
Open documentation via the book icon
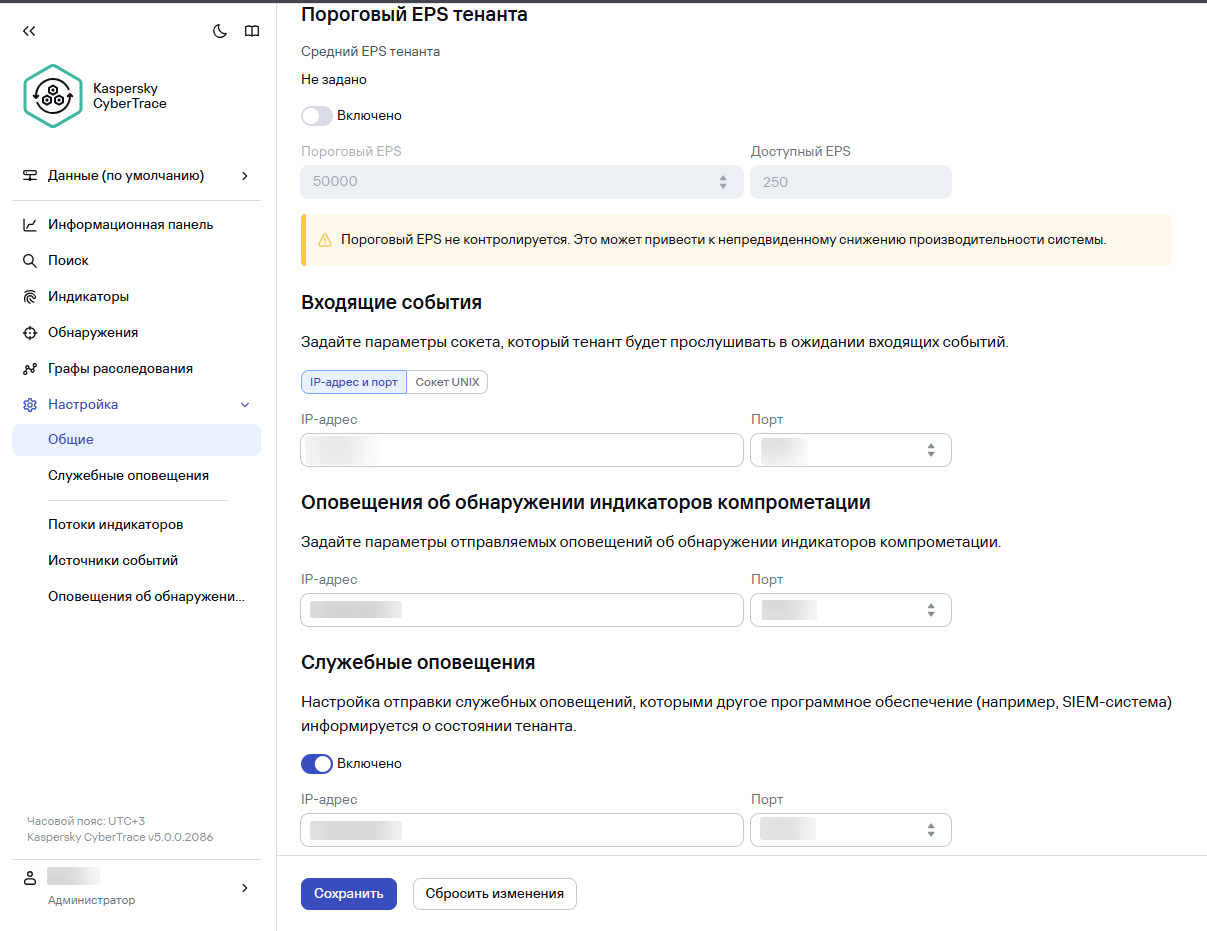tap(252, 31)
